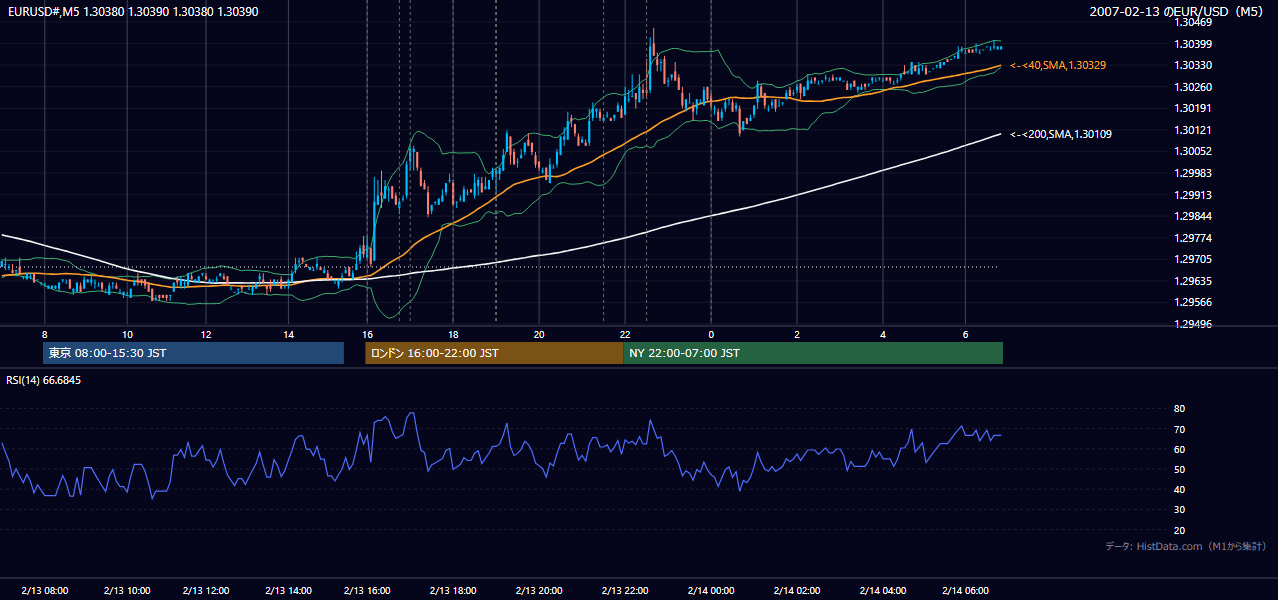Viewport: 1278px width, 600px height.
Task: Click the 1.30469 price axis value
Action: 1192,22
